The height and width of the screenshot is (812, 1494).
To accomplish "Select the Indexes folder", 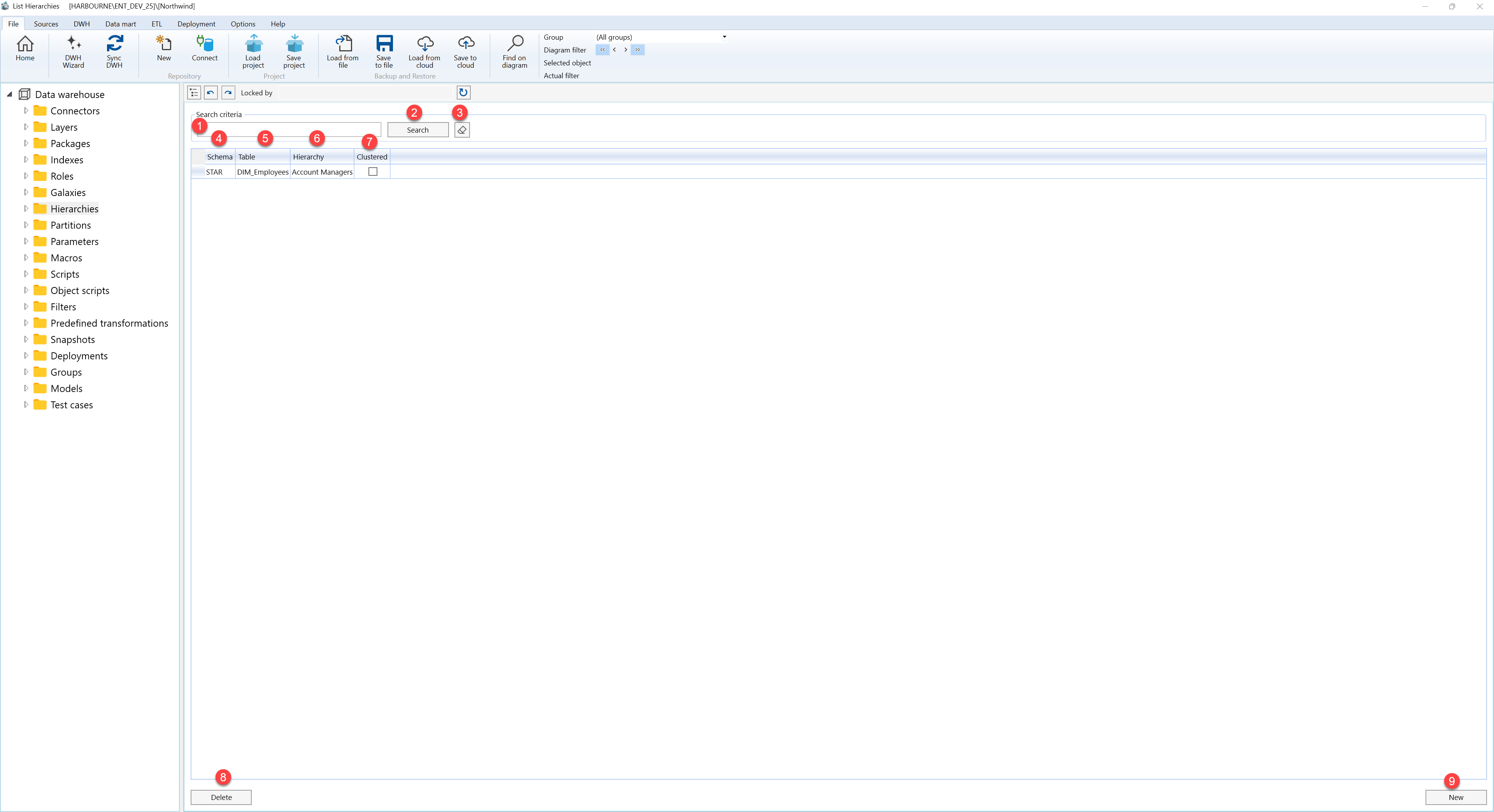I will (x=67, y=159).
